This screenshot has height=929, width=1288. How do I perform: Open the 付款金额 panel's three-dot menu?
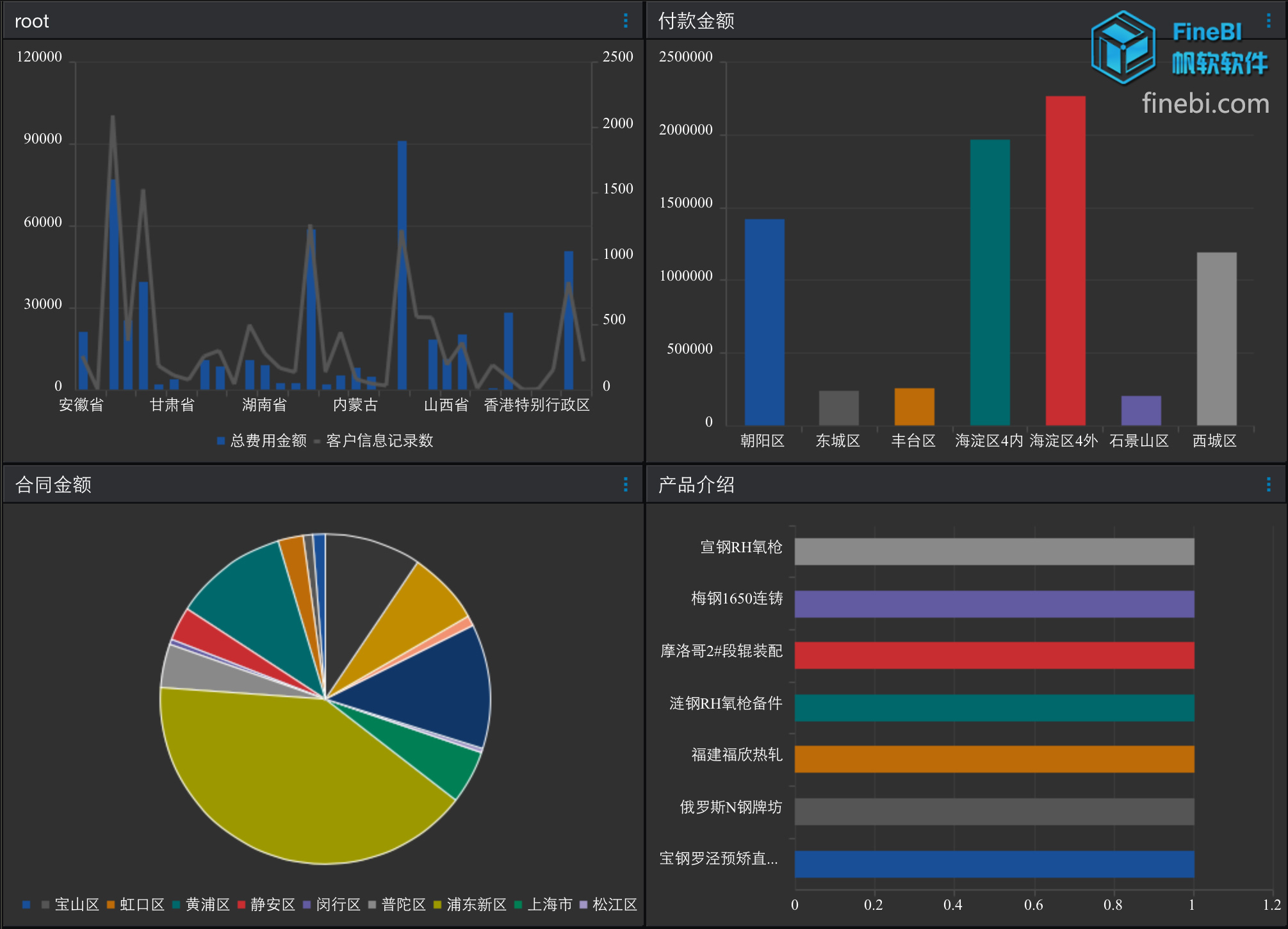[x=1268, y=21]
